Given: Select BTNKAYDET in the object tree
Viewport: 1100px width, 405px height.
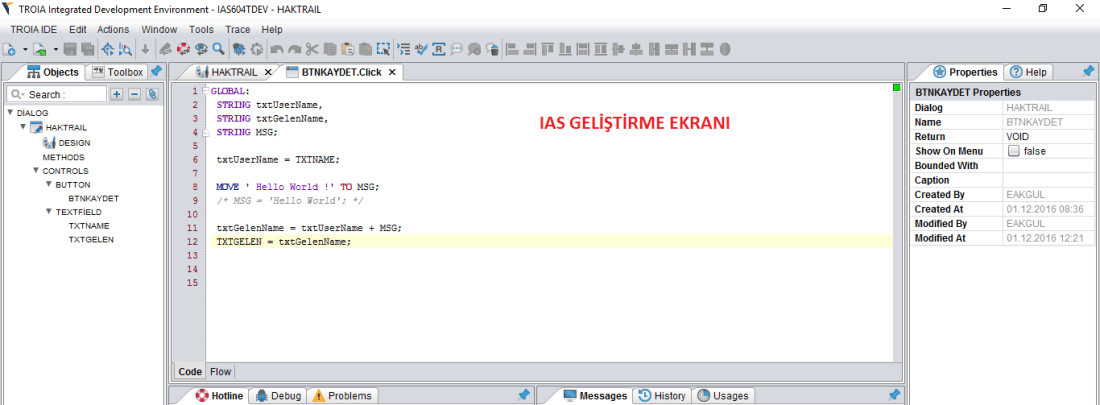Looking at the screenshot, I should coord(93,198).
